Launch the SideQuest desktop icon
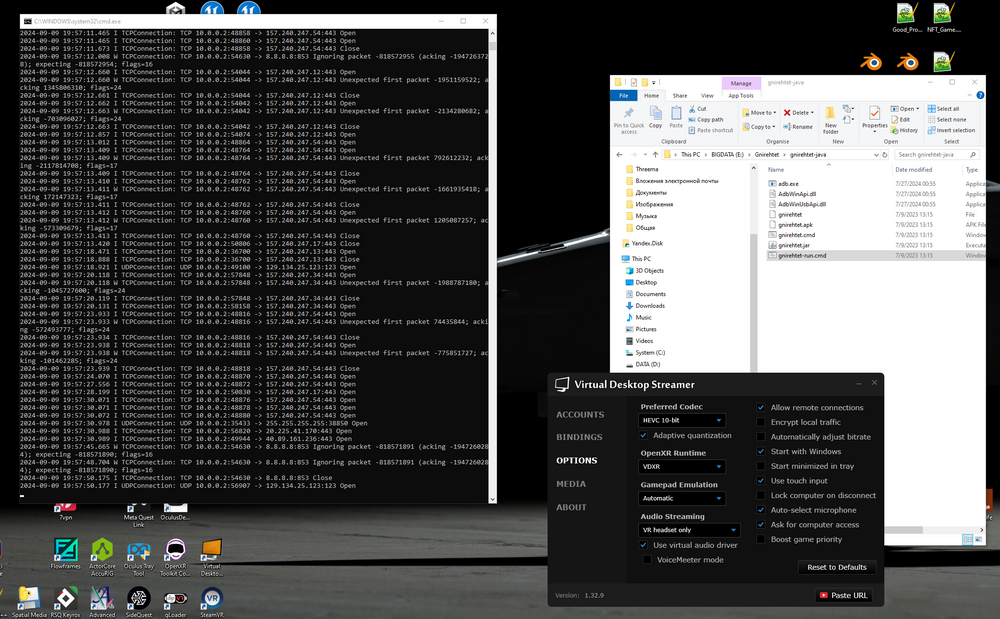 [139, 598]
